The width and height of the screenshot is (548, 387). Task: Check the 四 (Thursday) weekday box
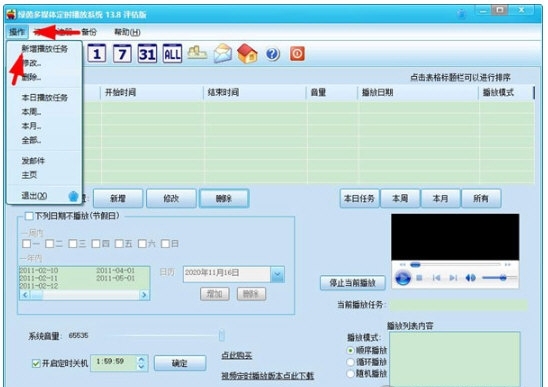(96, 243)
